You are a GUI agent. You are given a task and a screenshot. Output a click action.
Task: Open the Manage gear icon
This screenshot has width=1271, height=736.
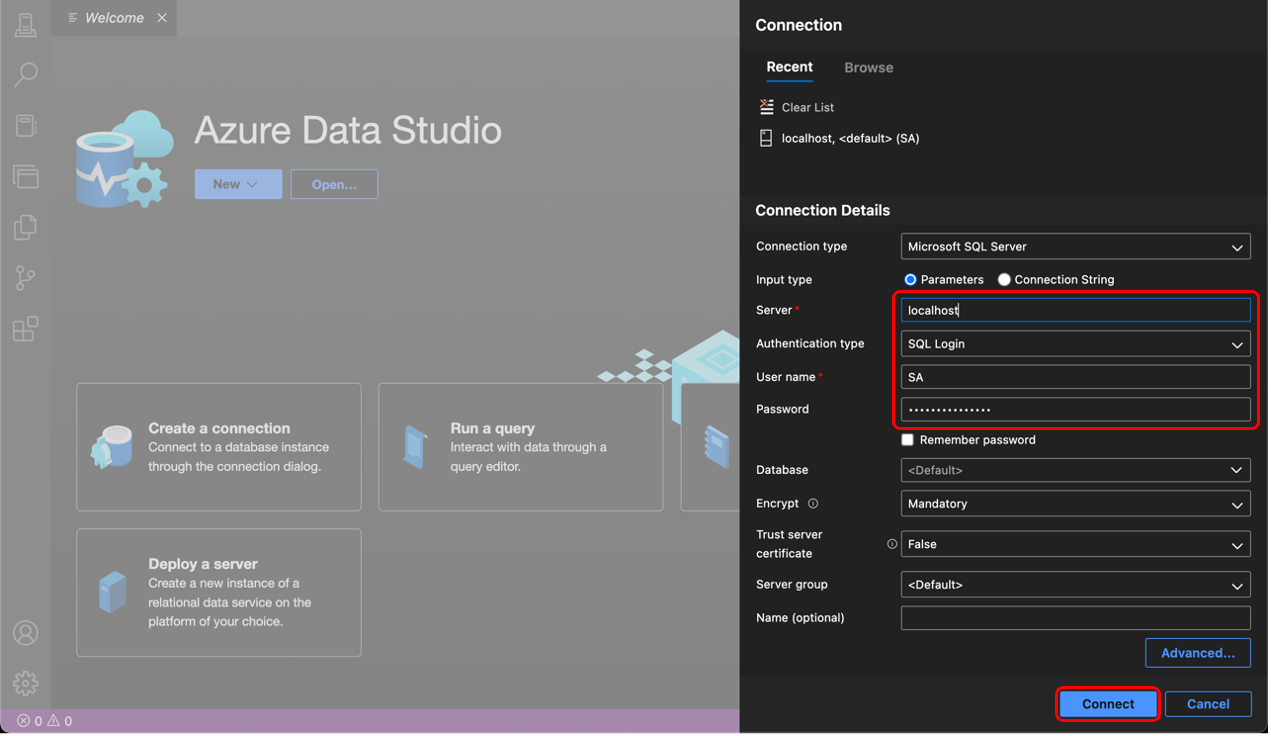(x=26, y=683)
